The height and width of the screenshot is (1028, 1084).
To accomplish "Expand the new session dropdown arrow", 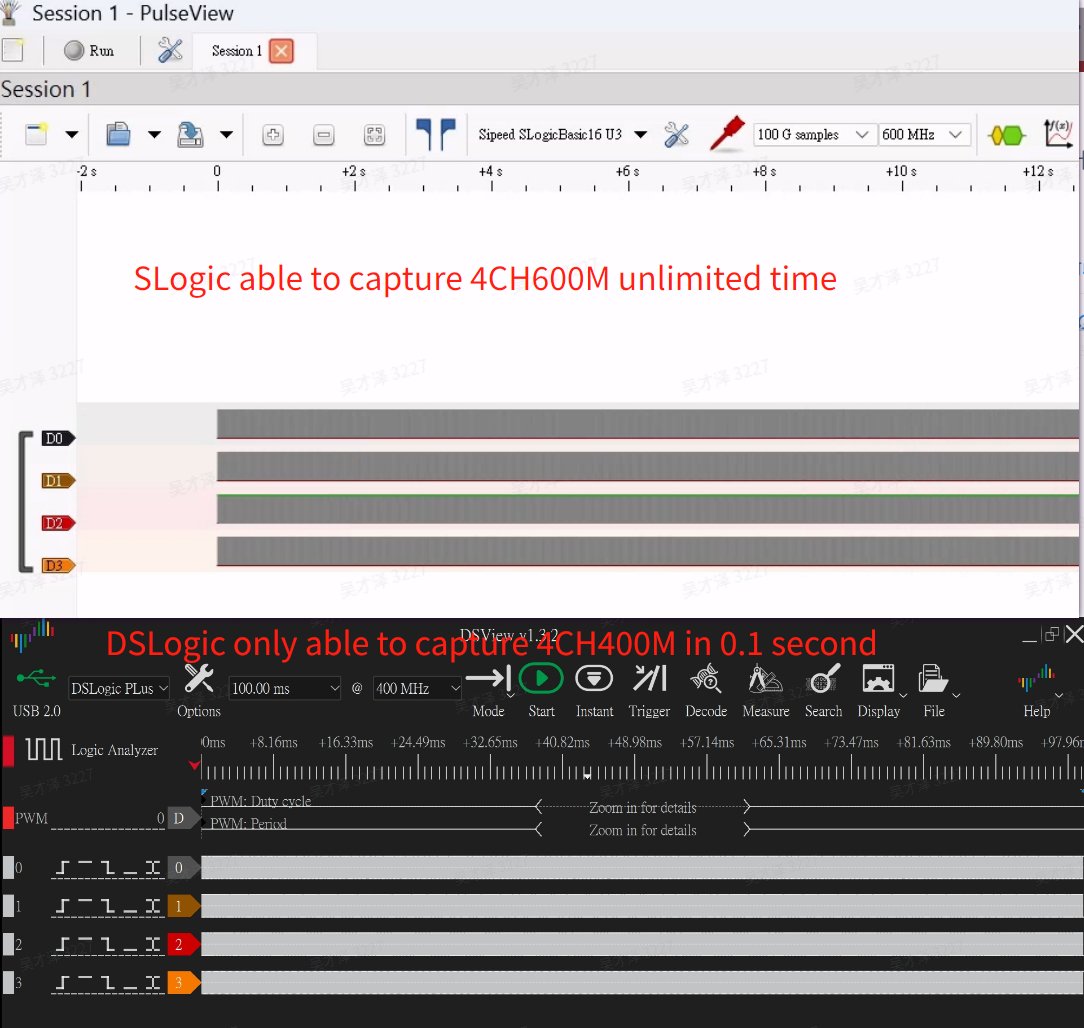I will point(71,134).
